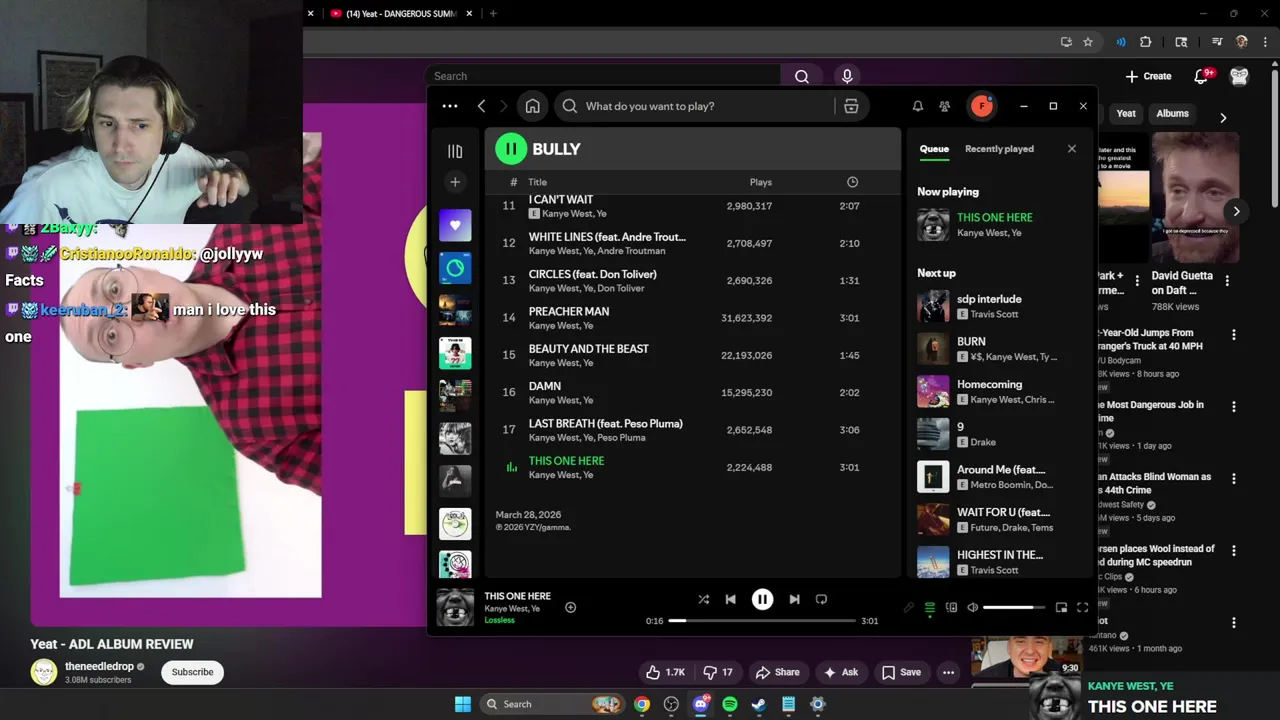This screenshot has height=720, width=1280.
Task: Enter Spotify full screen mode
Action: (x=1082, y=607)
